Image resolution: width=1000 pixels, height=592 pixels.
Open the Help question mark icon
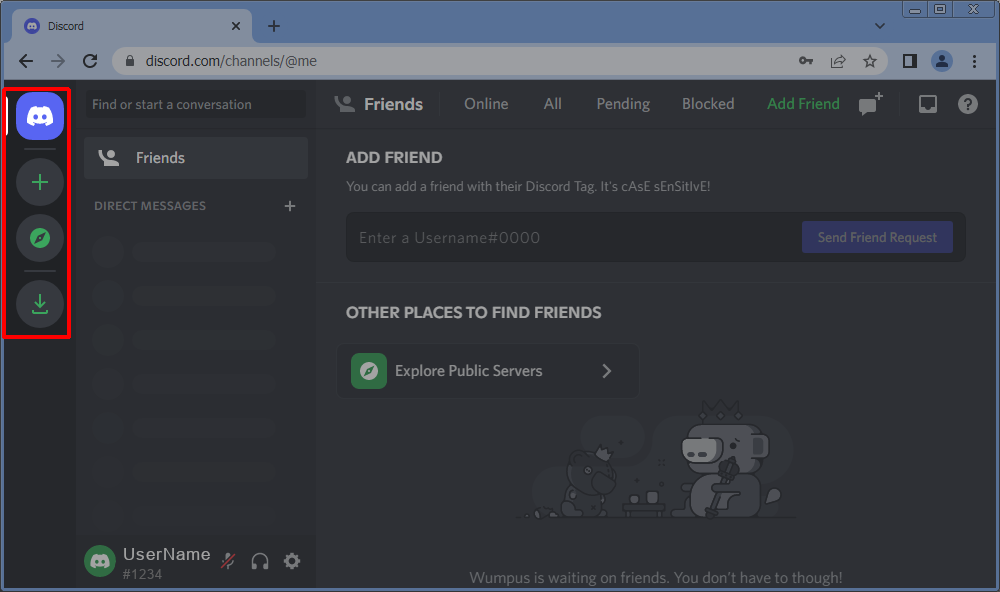[x=967, y=104]
